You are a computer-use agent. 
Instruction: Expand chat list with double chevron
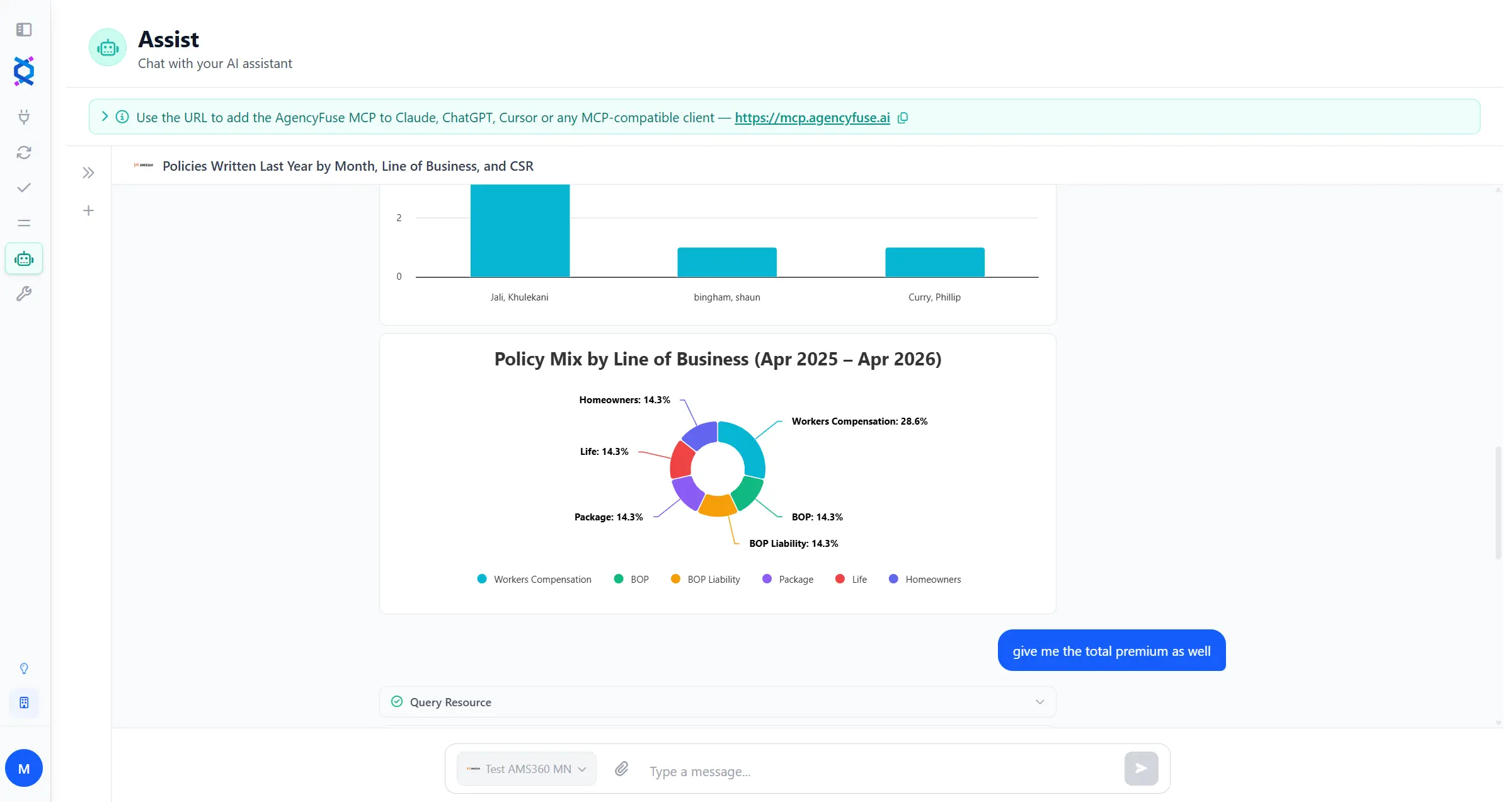point(88,173)
